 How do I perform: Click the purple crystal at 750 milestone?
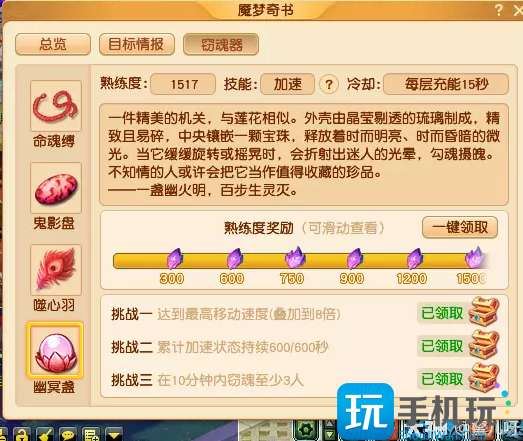(x=295, y=258)
